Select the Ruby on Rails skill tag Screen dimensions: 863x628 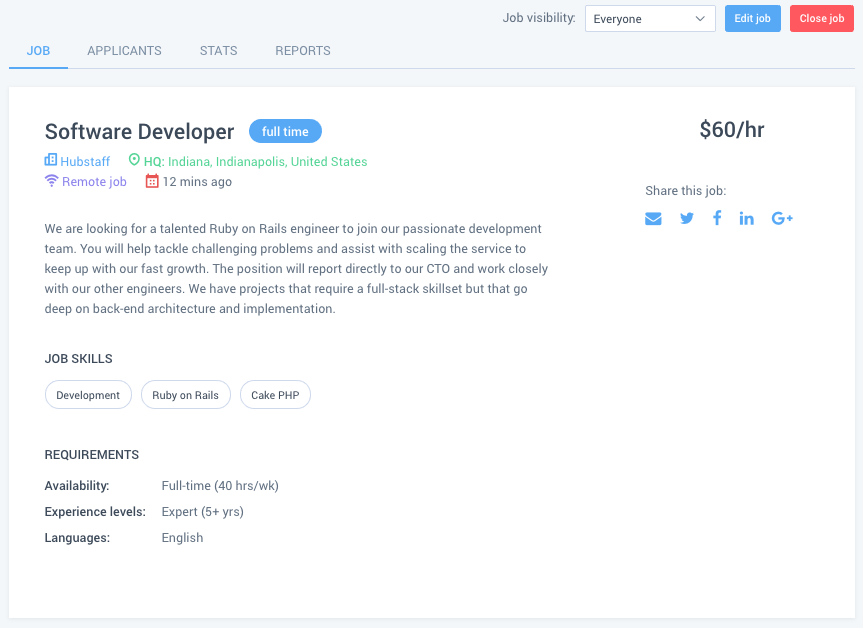coord(185,395)
